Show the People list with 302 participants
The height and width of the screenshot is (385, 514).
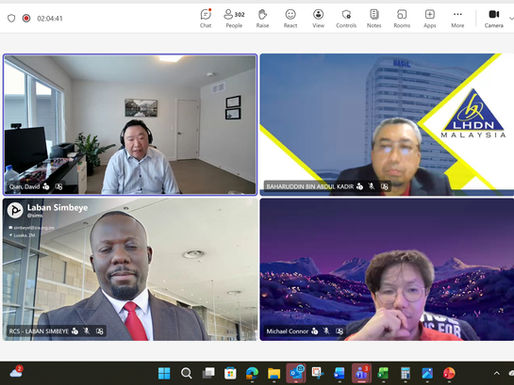(x=234, y=18)
